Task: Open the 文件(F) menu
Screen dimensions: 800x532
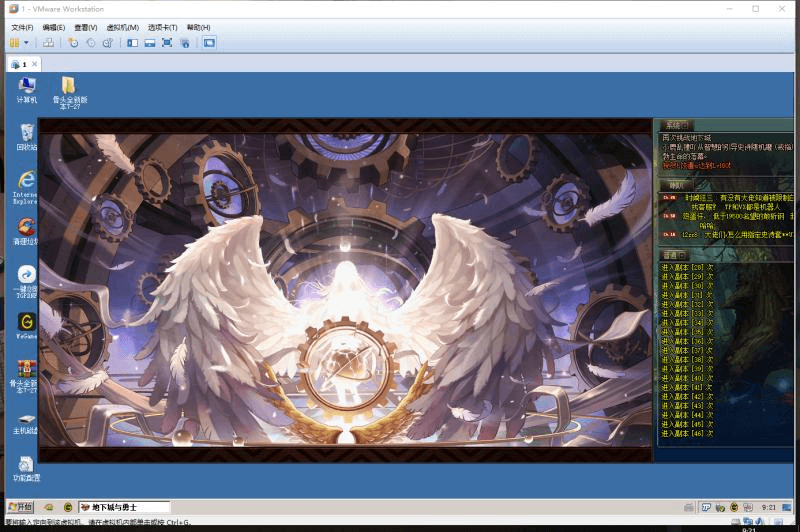Action: point(22,28)
